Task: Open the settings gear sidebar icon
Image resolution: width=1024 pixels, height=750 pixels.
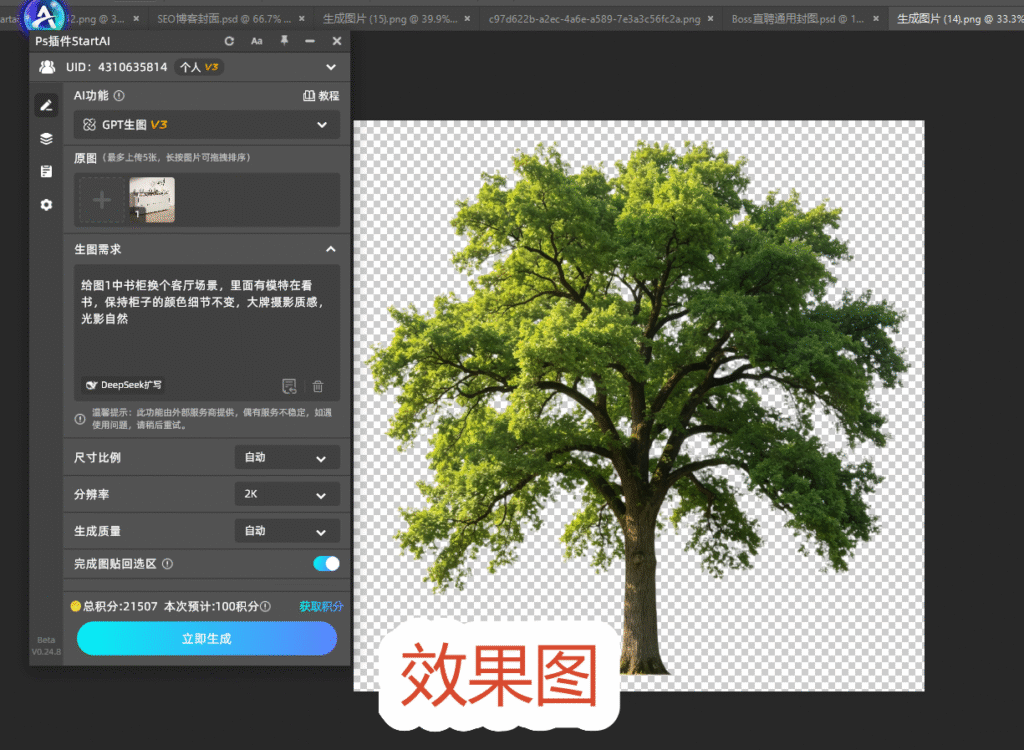Action: [46, 204]
